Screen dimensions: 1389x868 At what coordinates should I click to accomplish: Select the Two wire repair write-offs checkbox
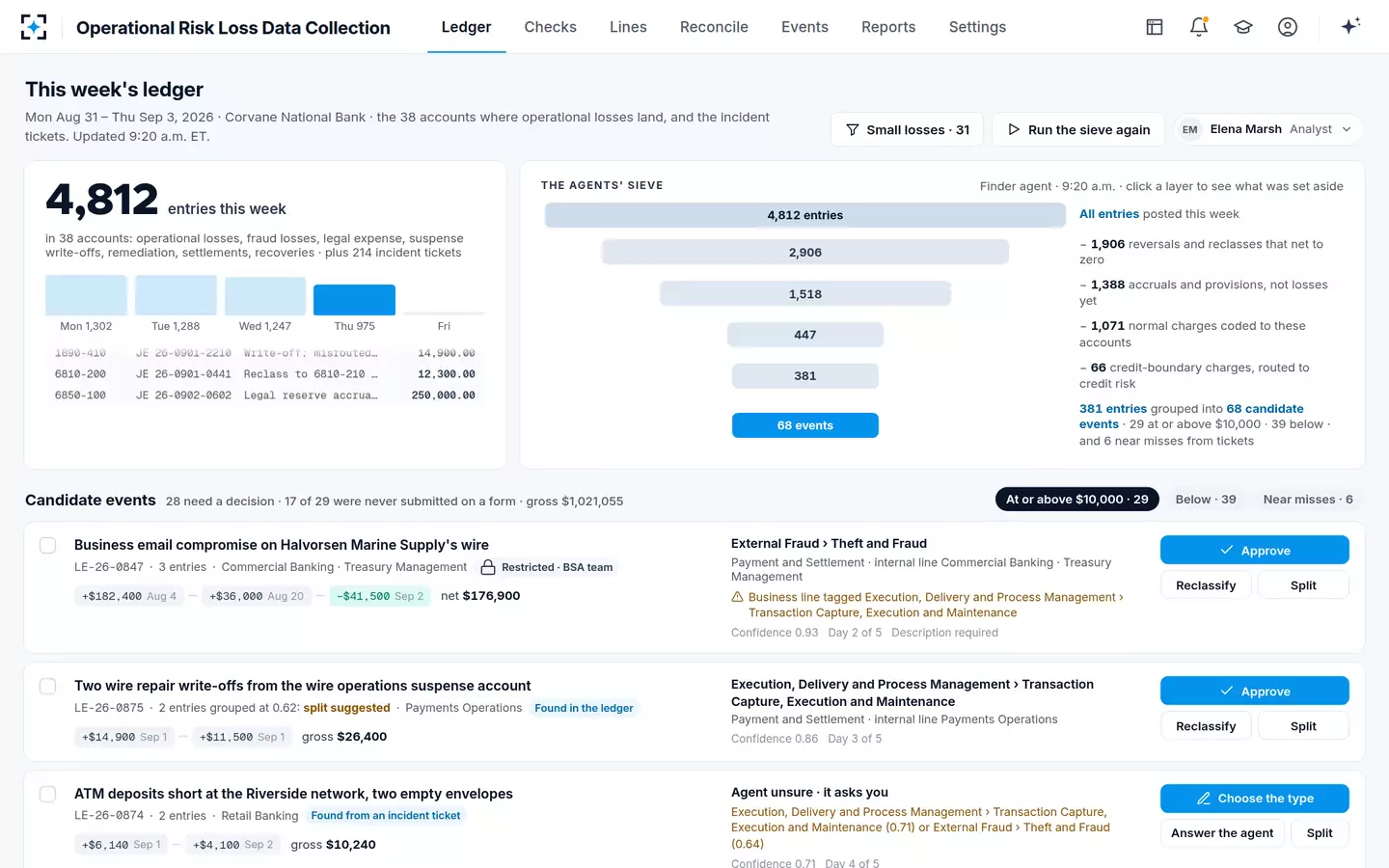(x=47, y=686)
